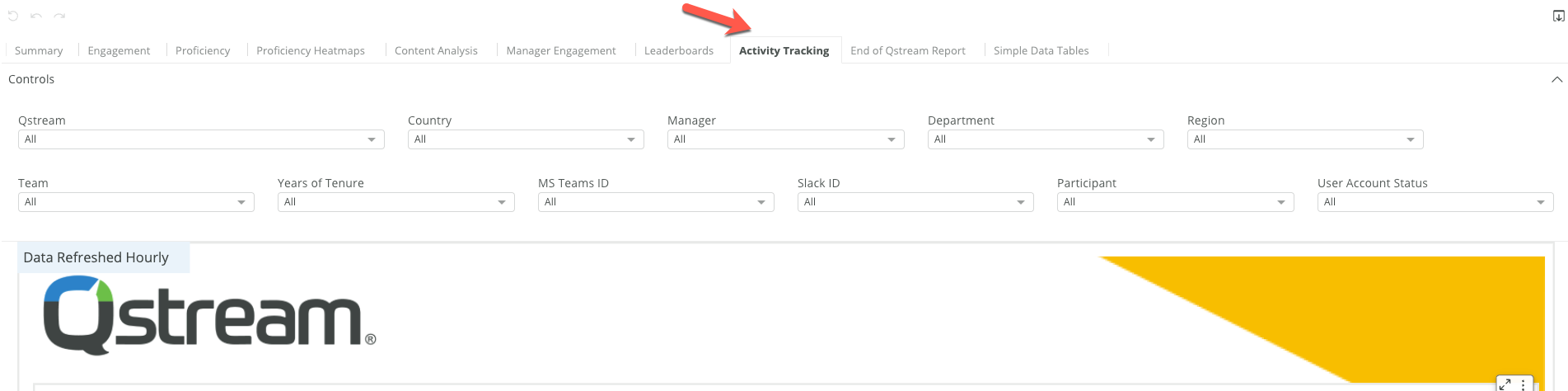
Task: Collapse the Controls panel chevron
Action: pos(1556,79)
